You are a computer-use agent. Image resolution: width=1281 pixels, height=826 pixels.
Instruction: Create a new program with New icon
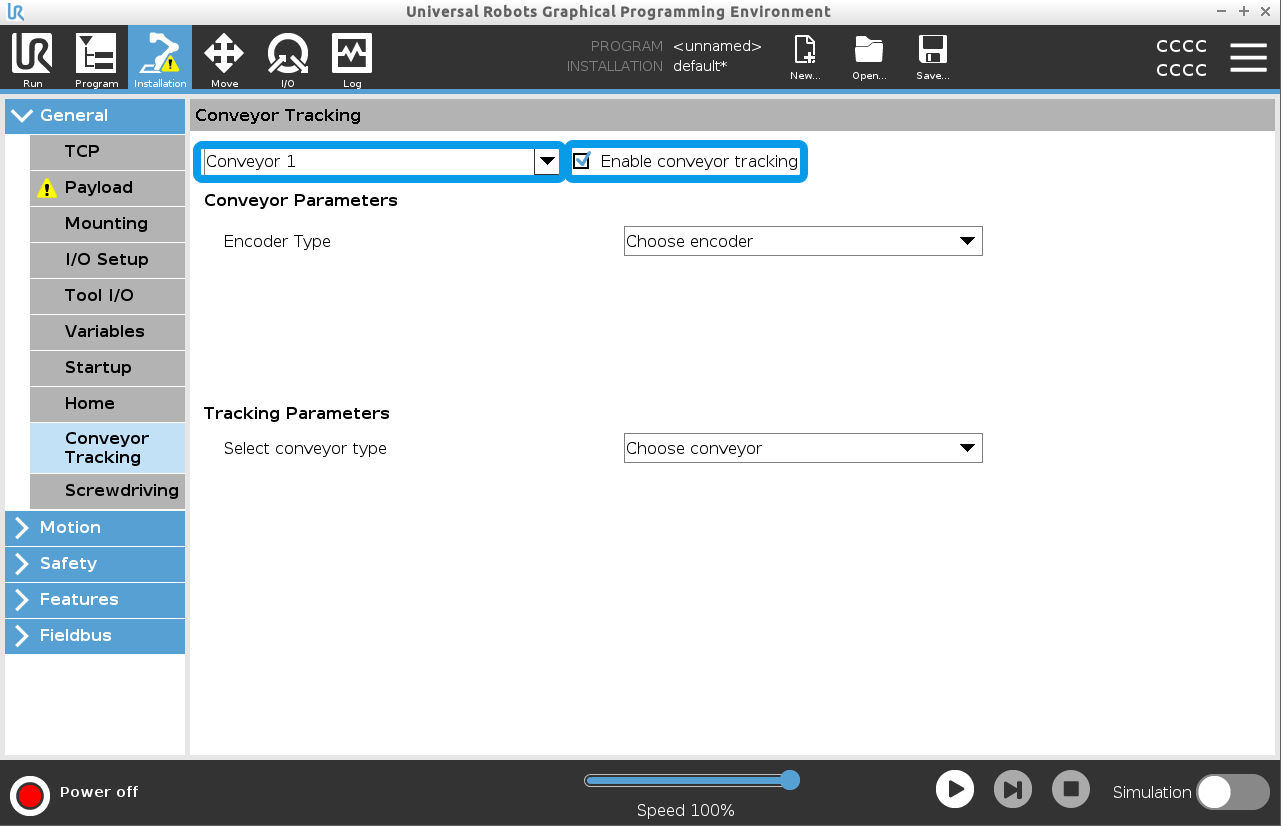click(x=805, y=56)
